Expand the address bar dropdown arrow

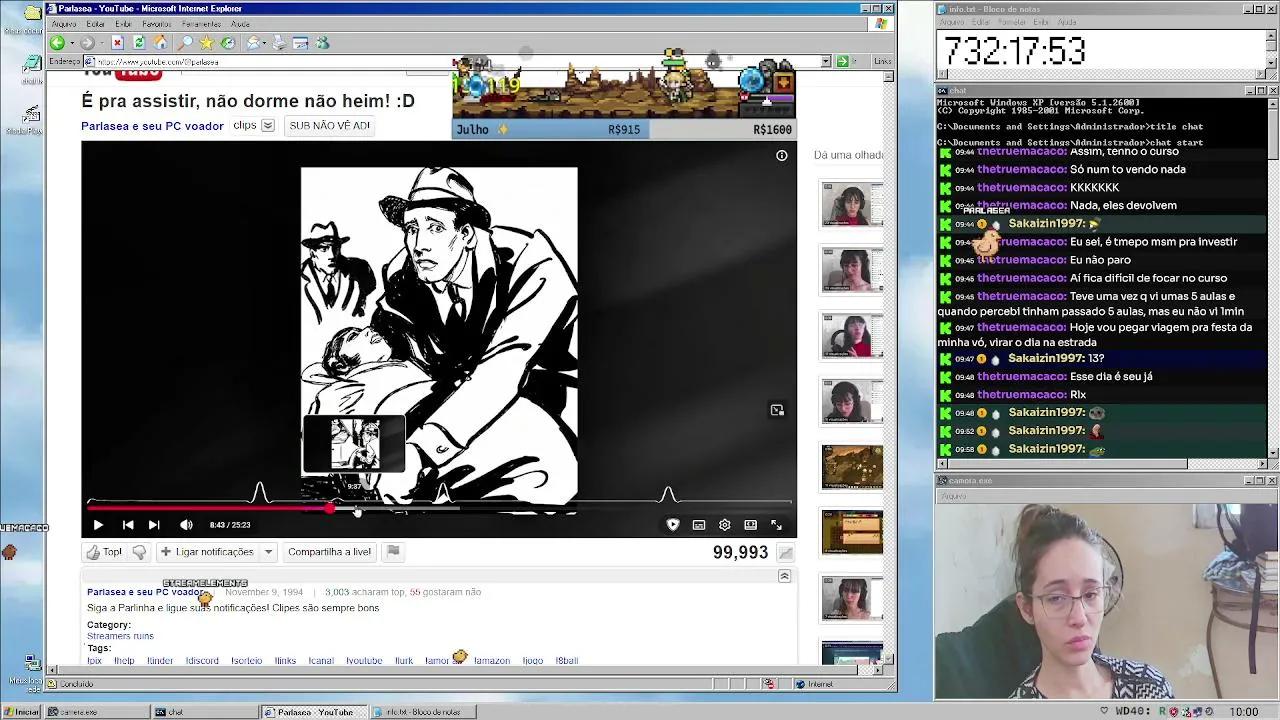click(x=826, y=62)
